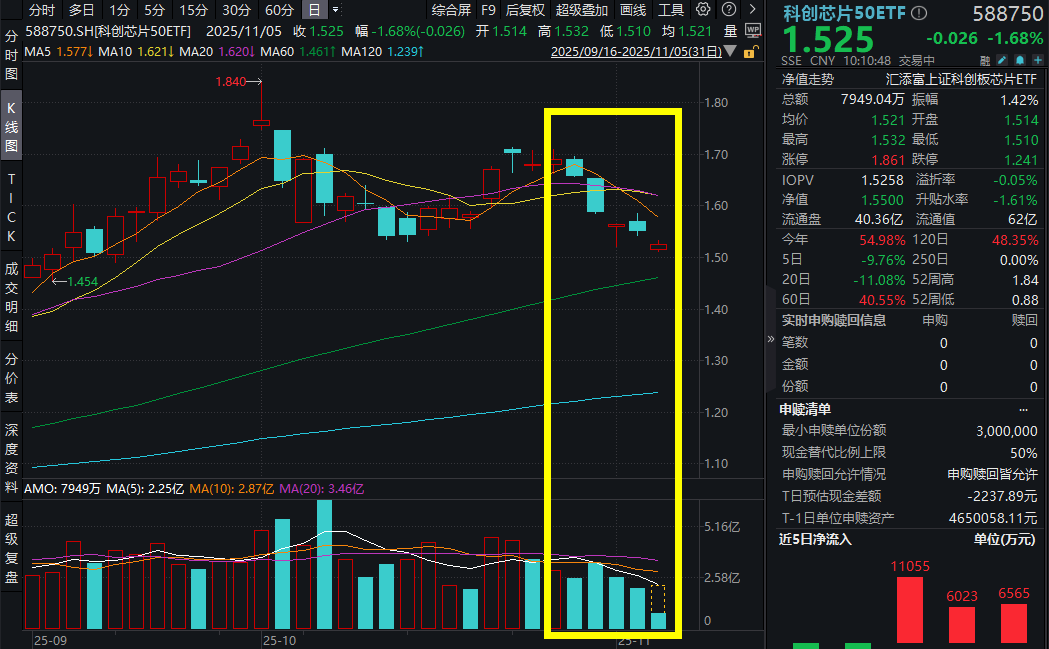Image resolution: width=1049 pixels, height=649 pixels.
Task: Click the pencil edit note icon
Action: point(1002,60)
